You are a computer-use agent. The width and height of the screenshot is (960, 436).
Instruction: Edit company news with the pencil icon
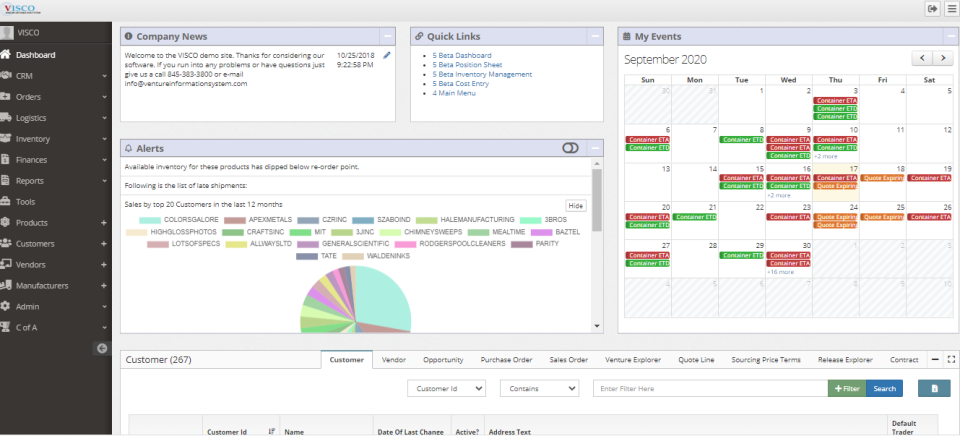tap(387, 55)
